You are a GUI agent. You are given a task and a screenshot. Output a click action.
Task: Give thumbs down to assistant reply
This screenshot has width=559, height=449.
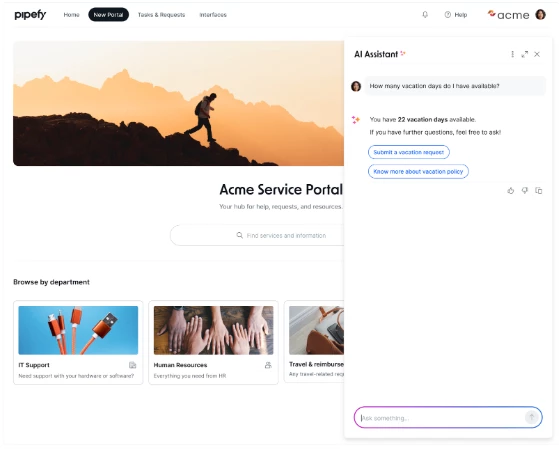point(524,191)
